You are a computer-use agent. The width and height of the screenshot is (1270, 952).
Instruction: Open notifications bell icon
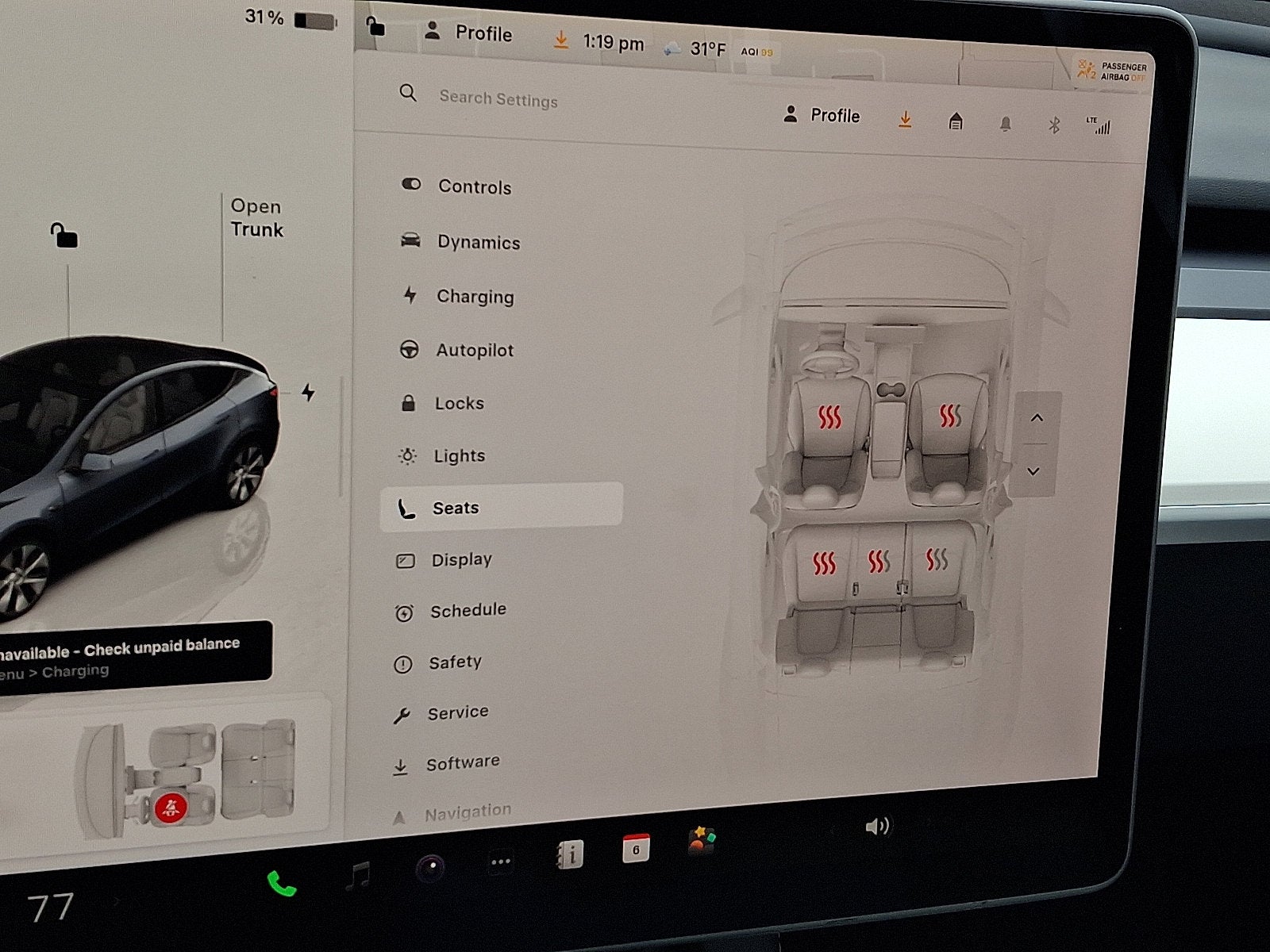pos(1005,124)
